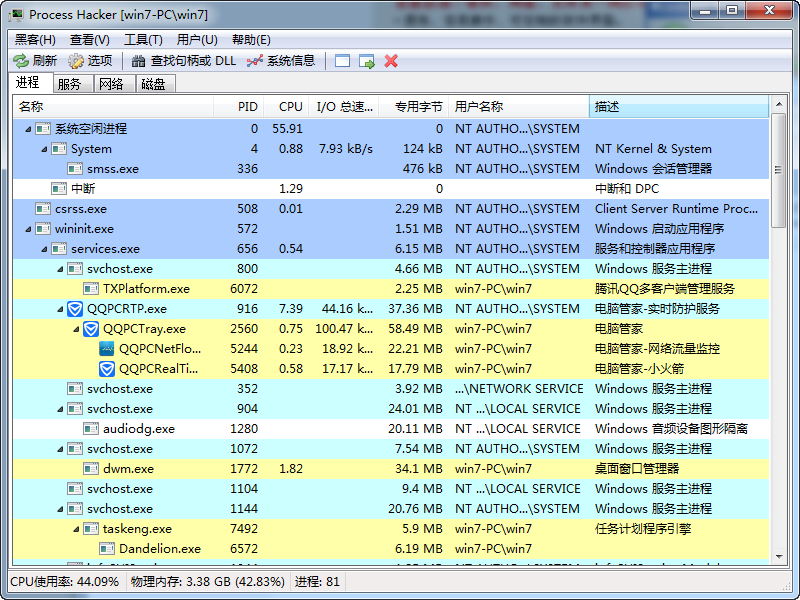The height and width of the screenshot is (600, 800).
Task: Switch to the 网络 tab
Action: 110,83
